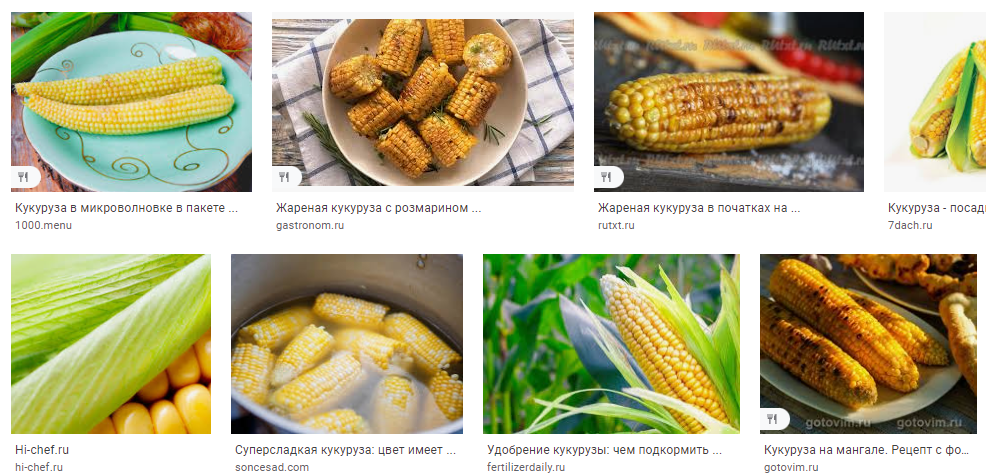
Task: Open boiling corn in pot thumbnail
Action: (347, 344)
